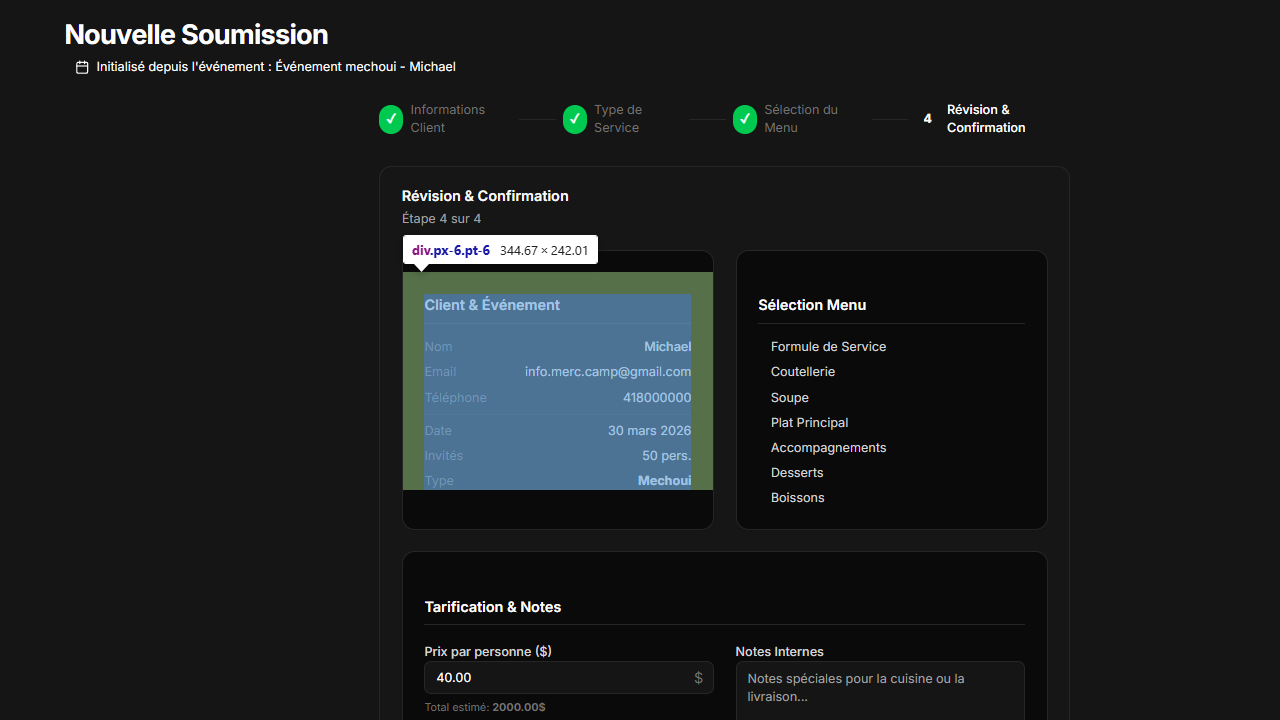Click the green check for Sélection du Menu

tap(745, 119)
